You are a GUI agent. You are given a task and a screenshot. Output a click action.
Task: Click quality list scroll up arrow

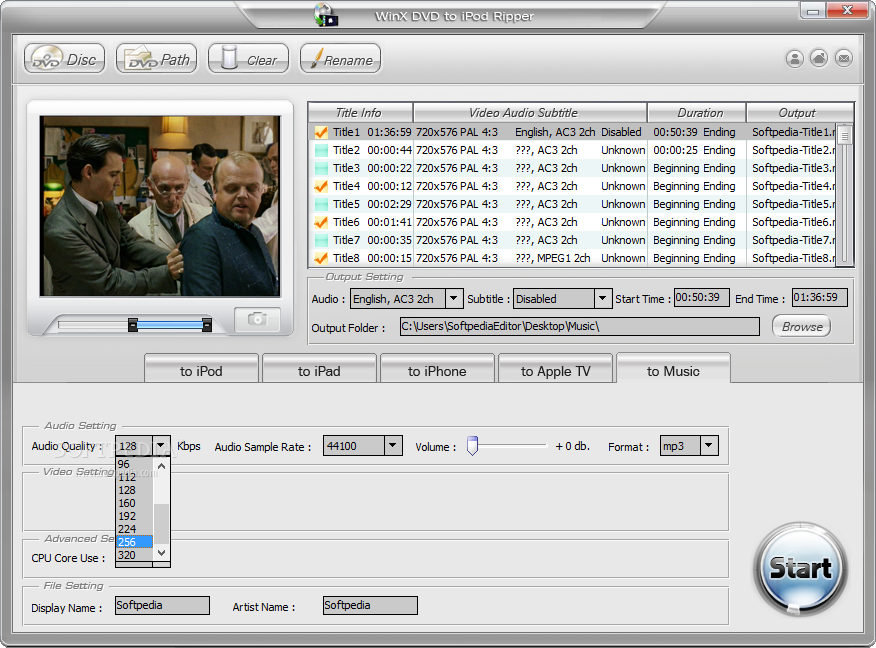161,466
